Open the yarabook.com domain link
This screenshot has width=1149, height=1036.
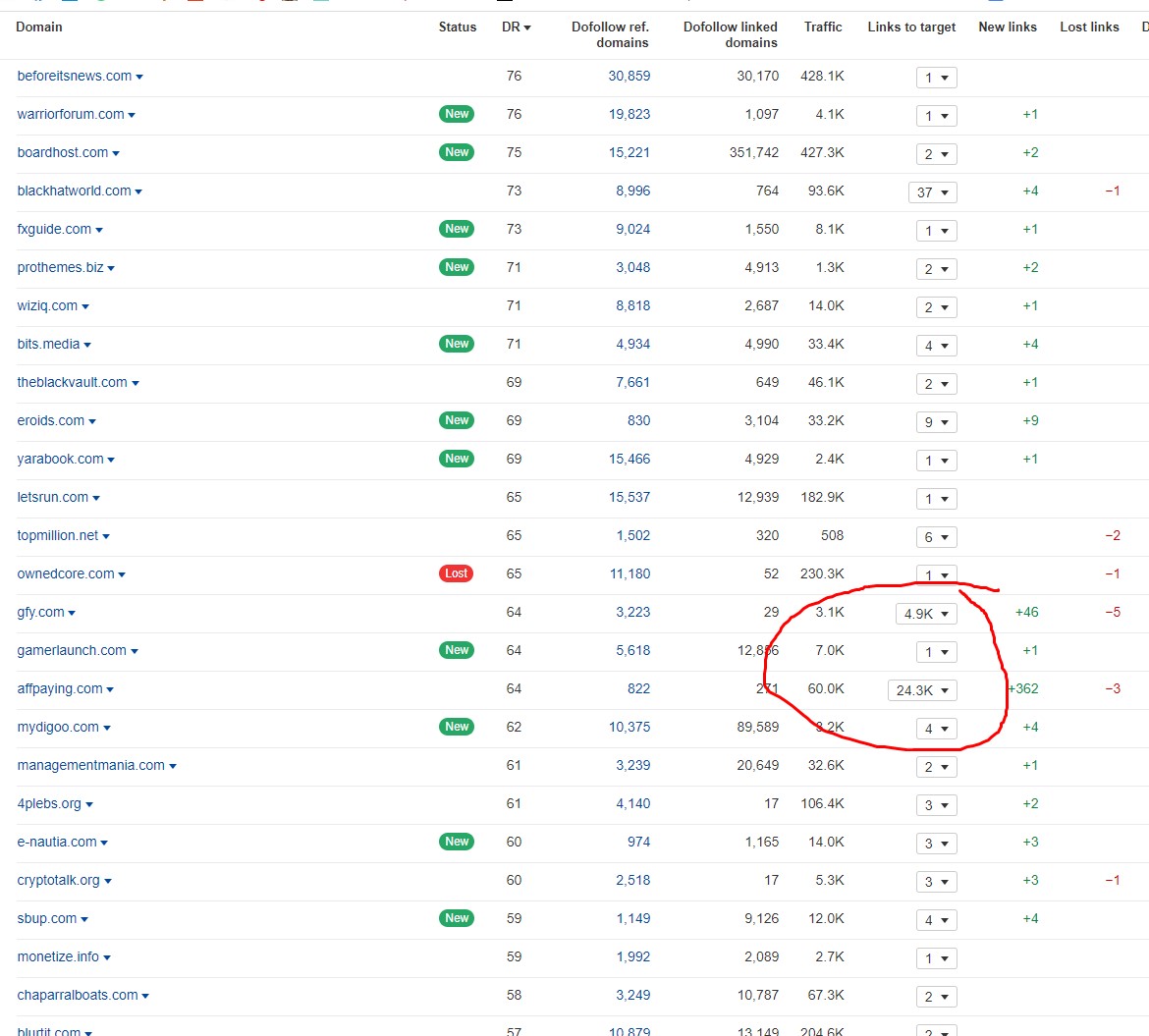[x=60, y=459]
